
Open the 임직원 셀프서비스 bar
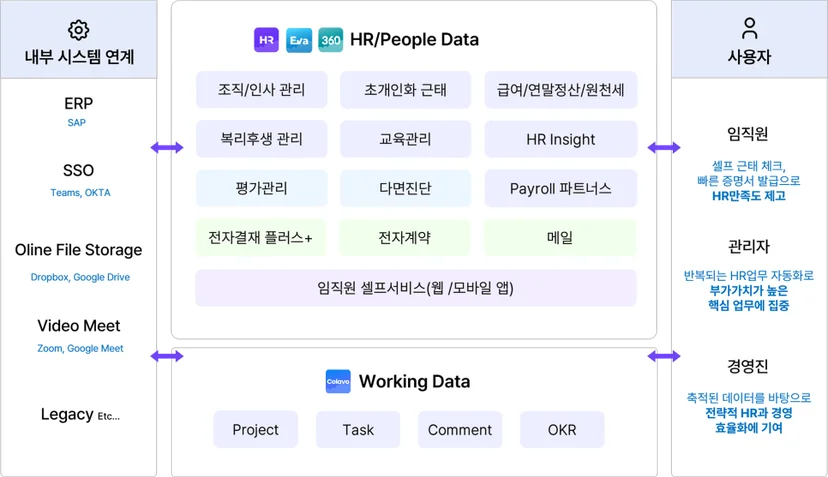tap(416, 288)
